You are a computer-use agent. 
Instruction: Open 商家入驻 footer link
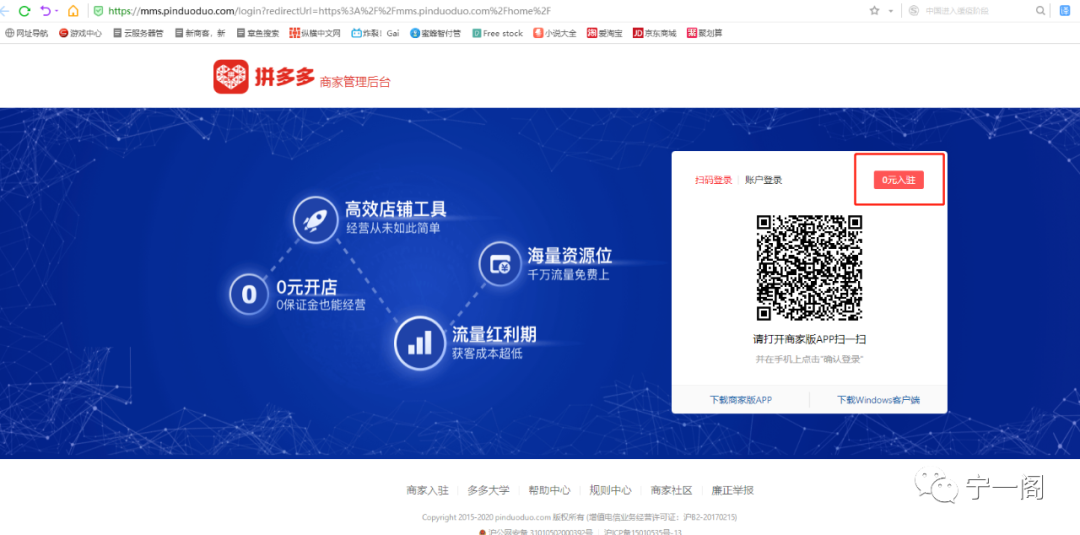pyautogui.click(x=427, y=490)
